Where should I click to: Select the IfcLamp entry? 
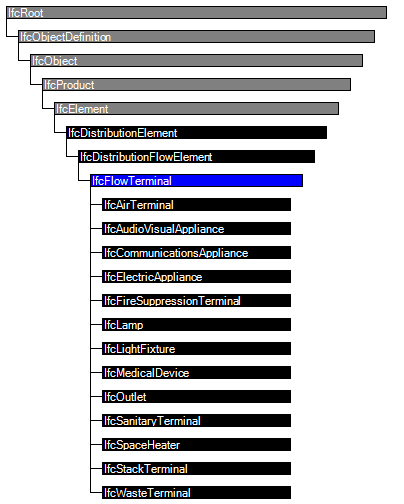point(196,325)
